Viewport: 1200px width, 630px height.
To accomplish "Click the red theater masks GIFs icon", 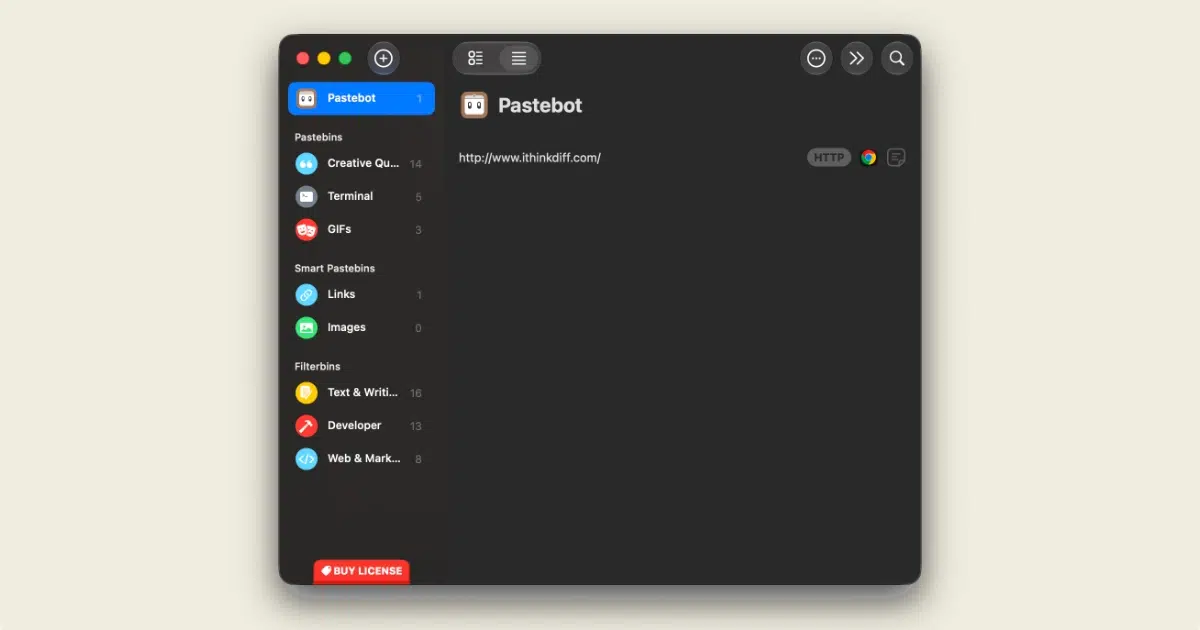I will 306,229.
